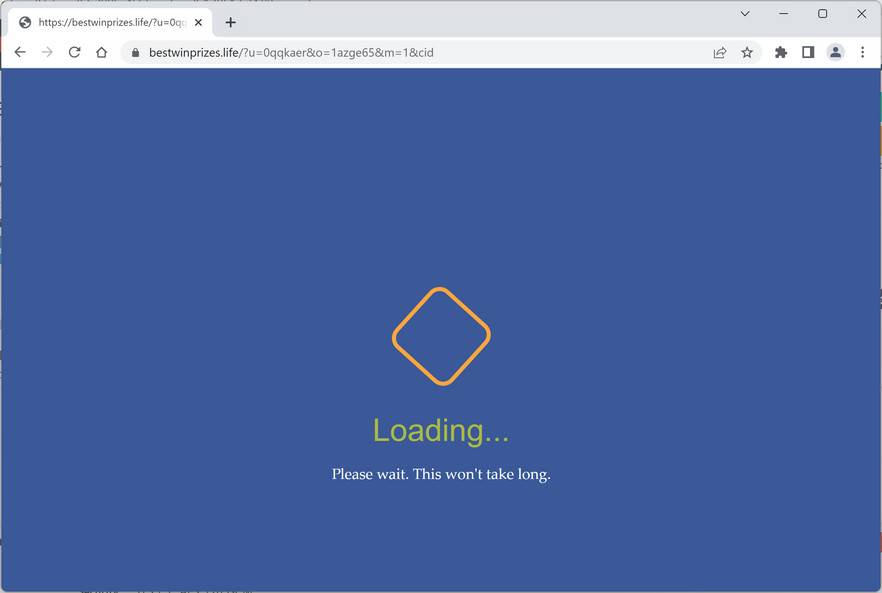Viewport: 882px width, 593px height.
Task: Share this page using share icon
Action: (x=719, y=53)
